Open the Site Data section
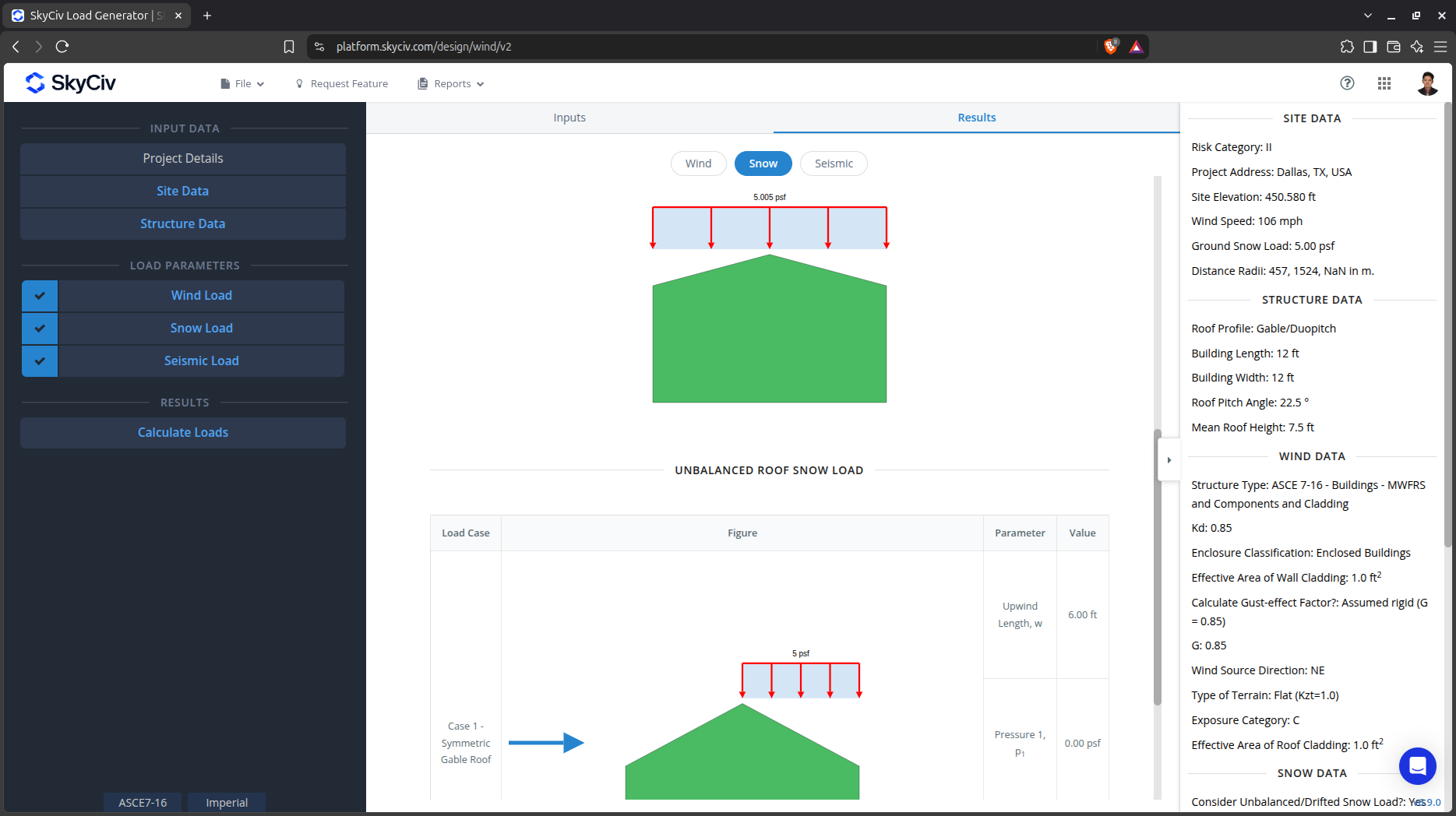 [x=183, y=192]
